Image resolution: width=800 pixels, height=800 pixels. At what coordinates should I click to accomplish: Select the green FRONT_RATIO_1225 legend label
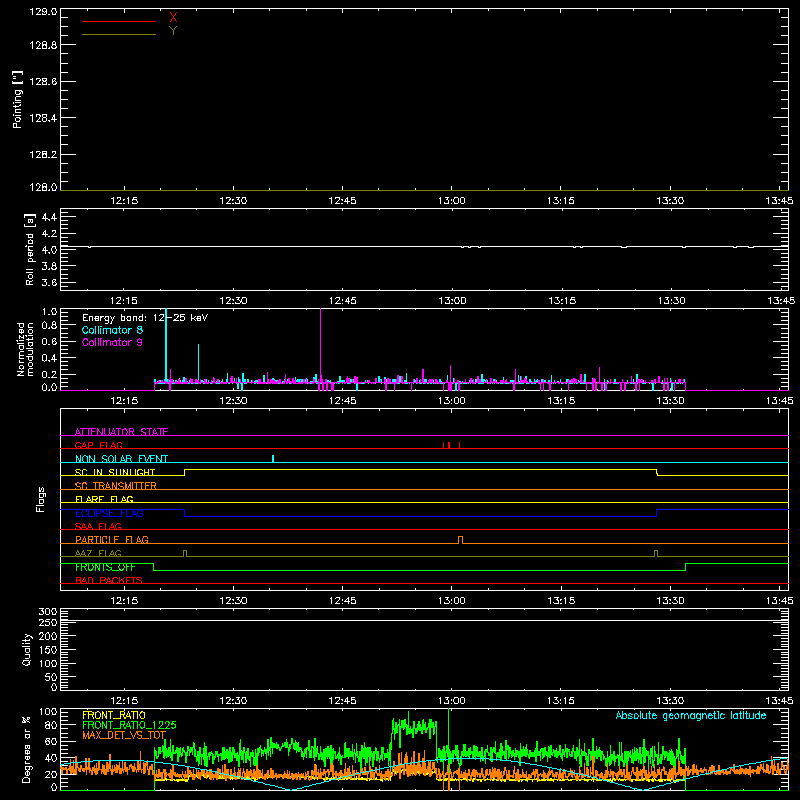click(x=129, y=725)
